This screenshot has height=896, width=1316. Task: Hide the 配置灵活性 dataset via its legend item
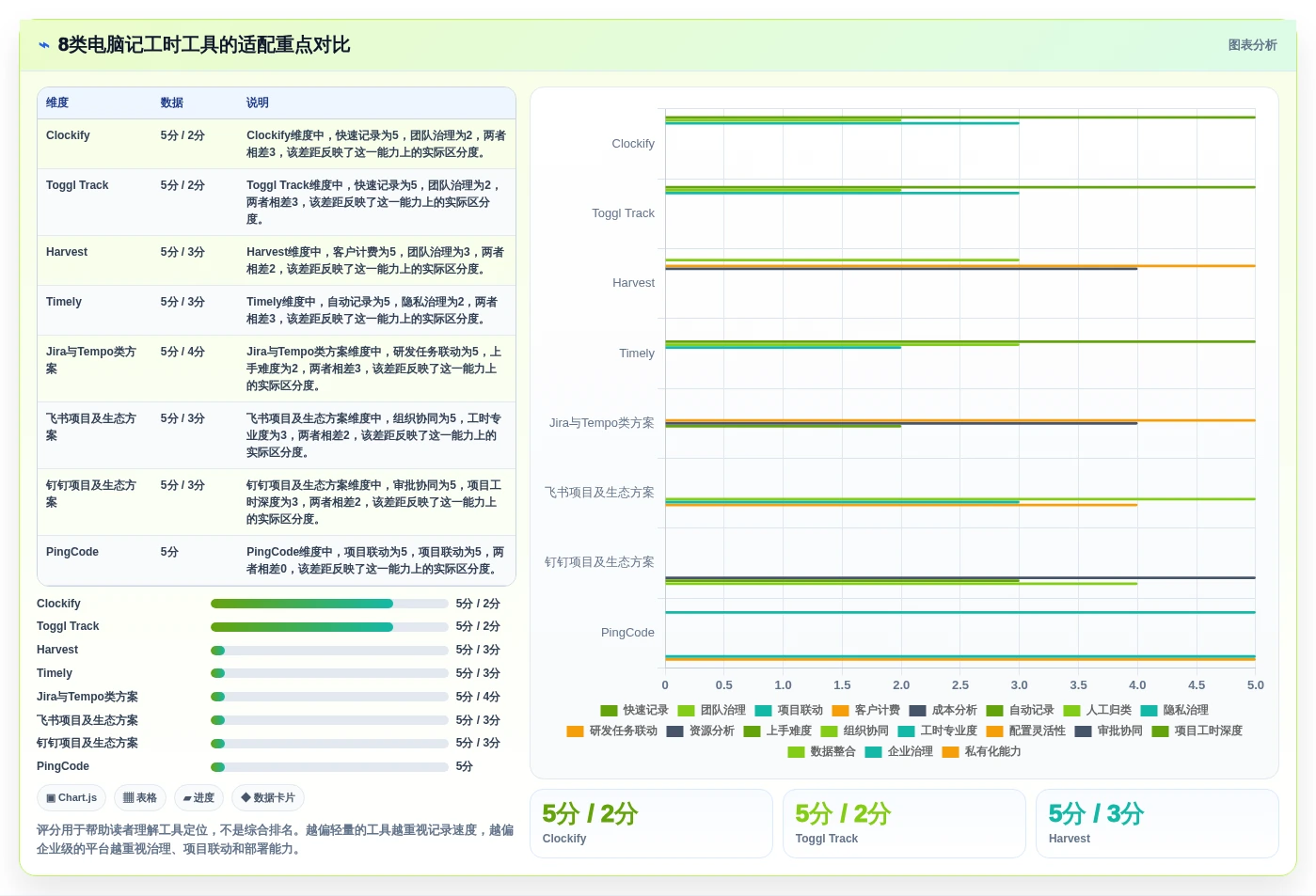click(1025, 731)
